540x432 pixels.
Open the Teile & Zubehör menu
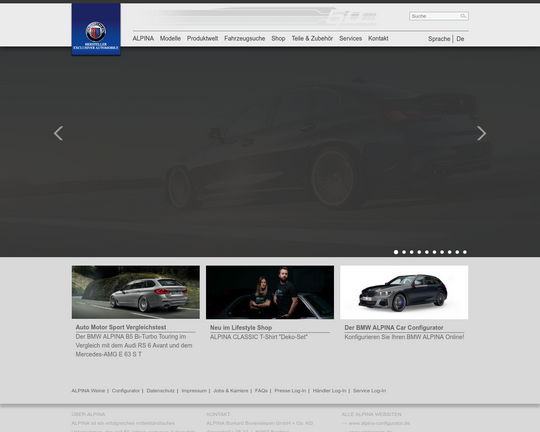[312, 39]
